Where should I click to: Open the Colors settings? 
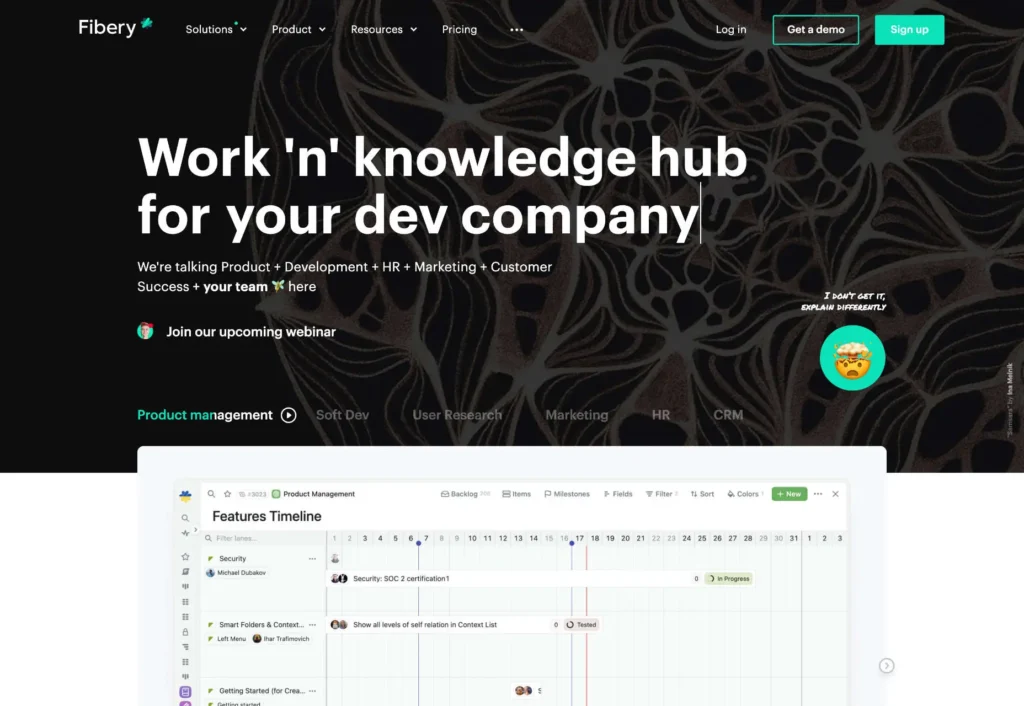(745, 494)
